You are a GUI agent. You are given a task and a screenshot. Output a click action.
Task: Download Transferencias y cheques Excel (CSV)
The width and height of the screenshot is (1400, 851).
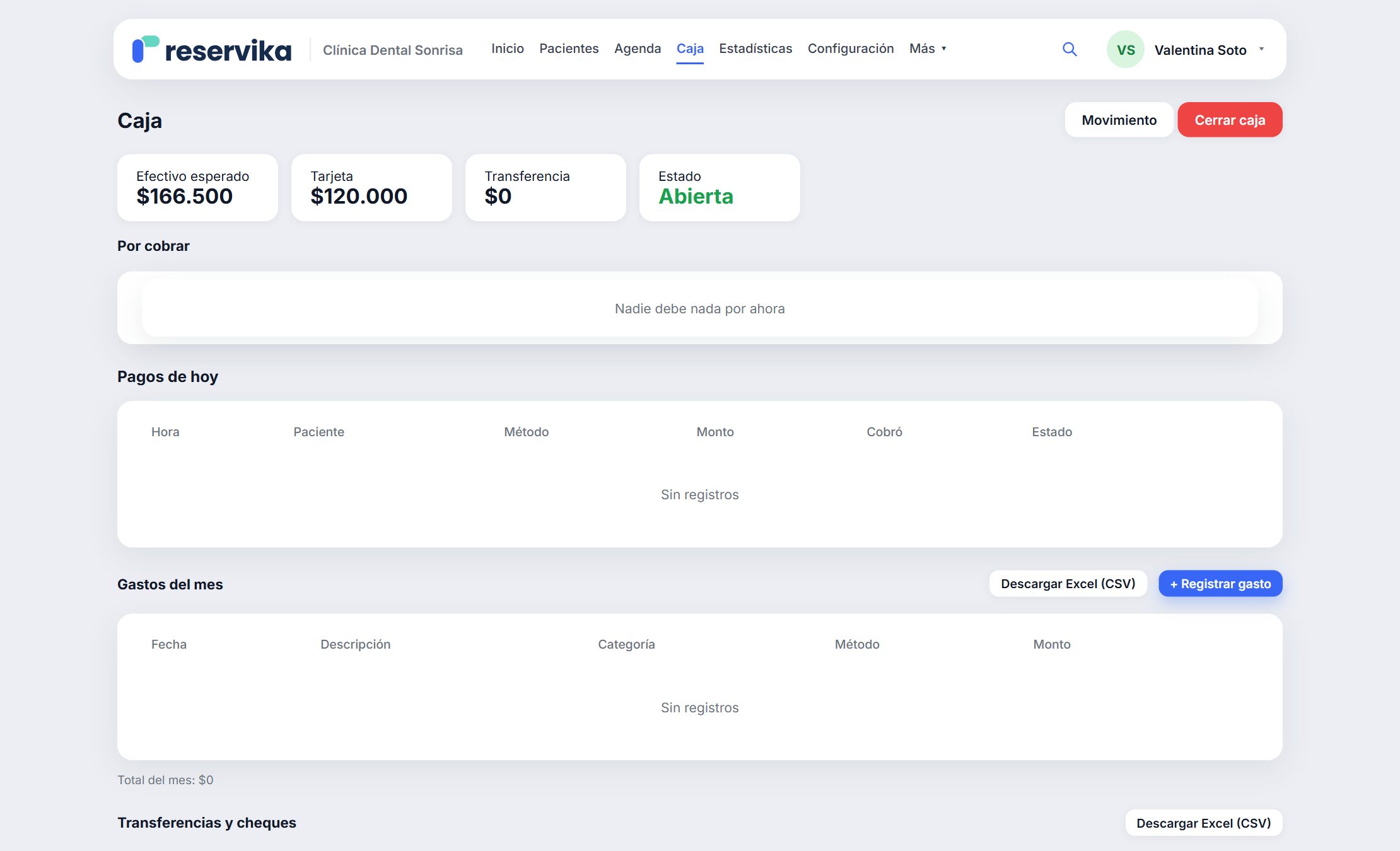point(1204,823)
